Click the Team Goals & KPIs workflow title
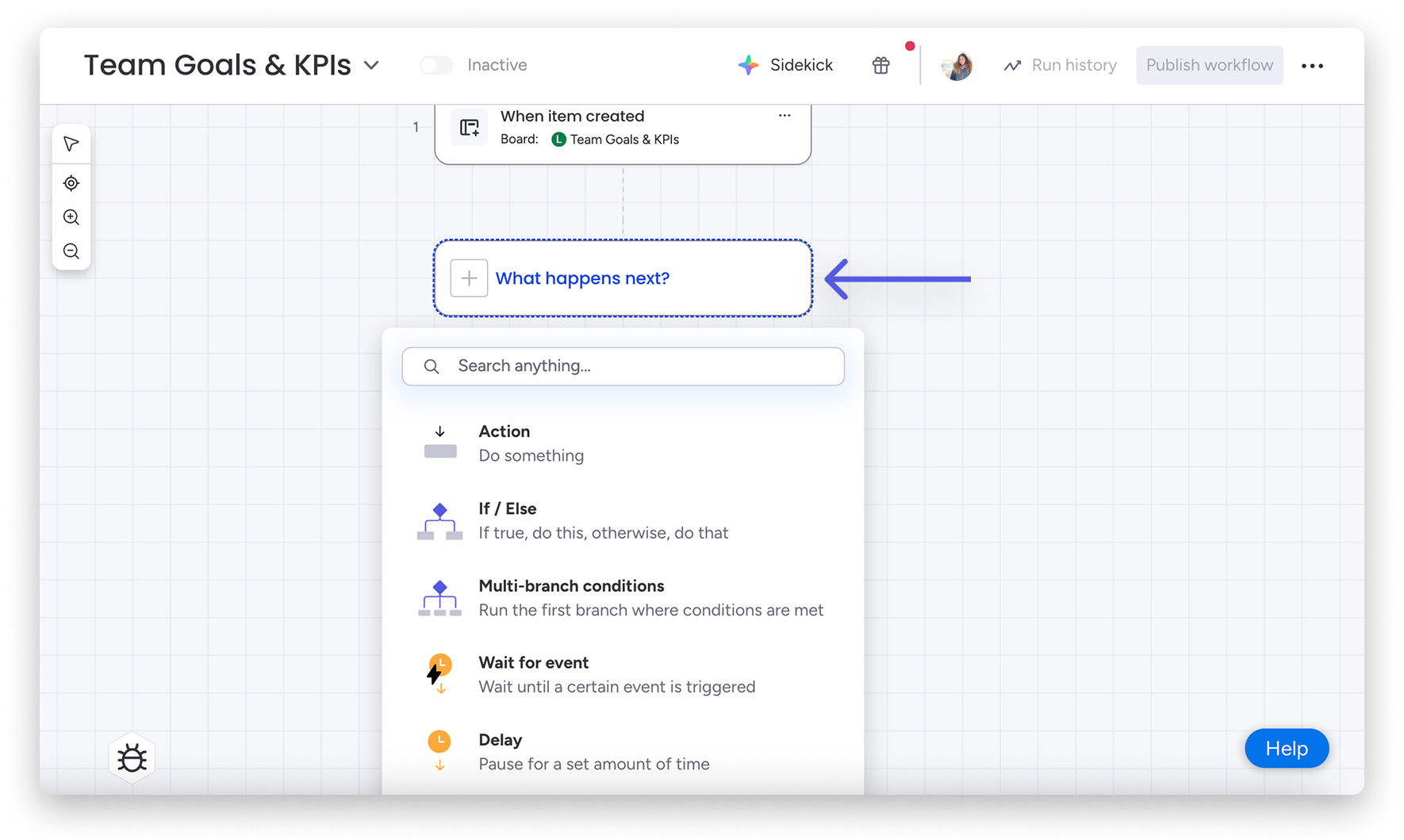The height and width of the screenshot is (840, 1404). [217, 65]
